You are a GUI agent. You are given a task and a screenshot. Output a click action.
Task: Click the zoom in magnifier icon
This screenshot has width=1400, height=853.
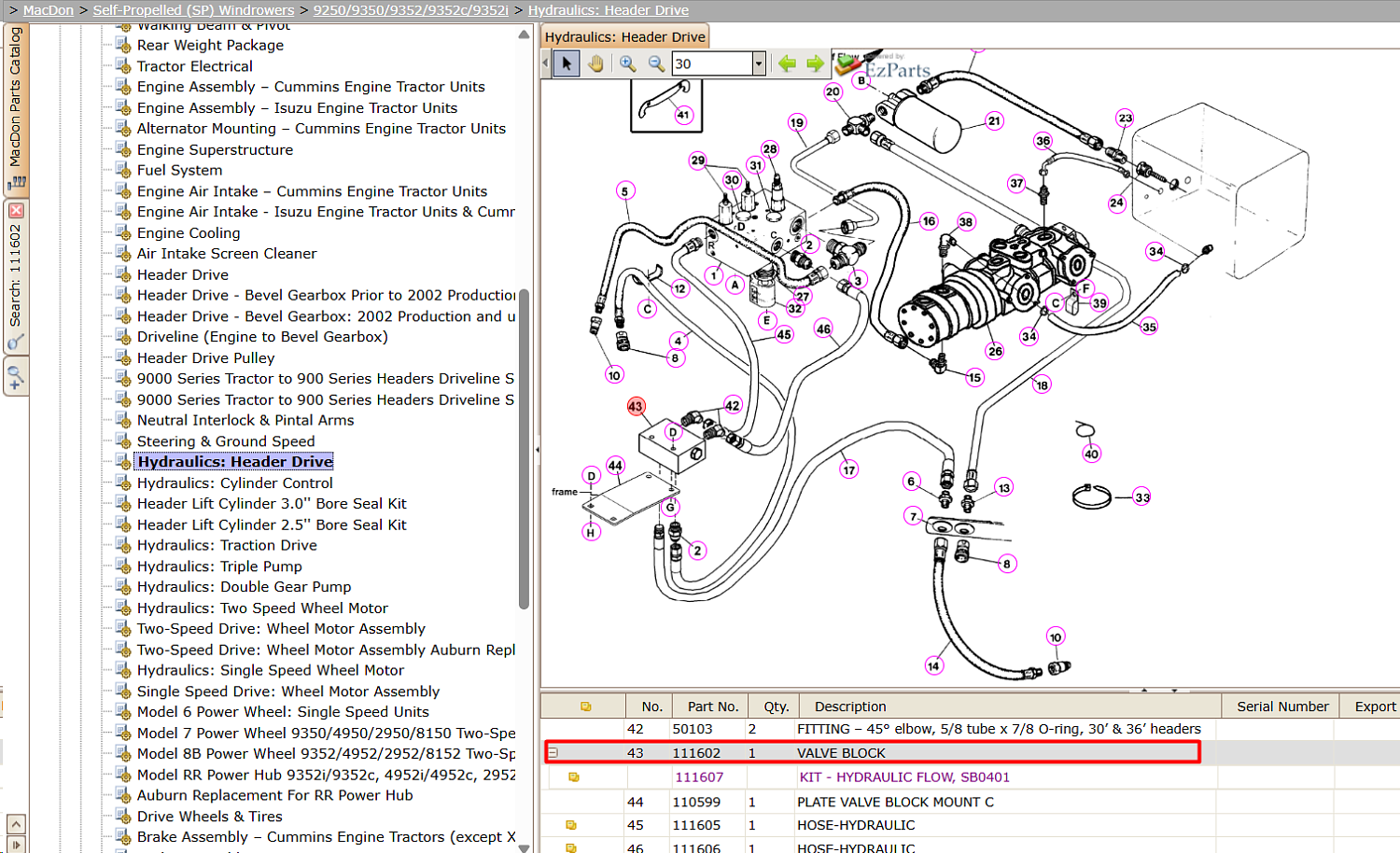pyautogui.click(x=627, y=63)
